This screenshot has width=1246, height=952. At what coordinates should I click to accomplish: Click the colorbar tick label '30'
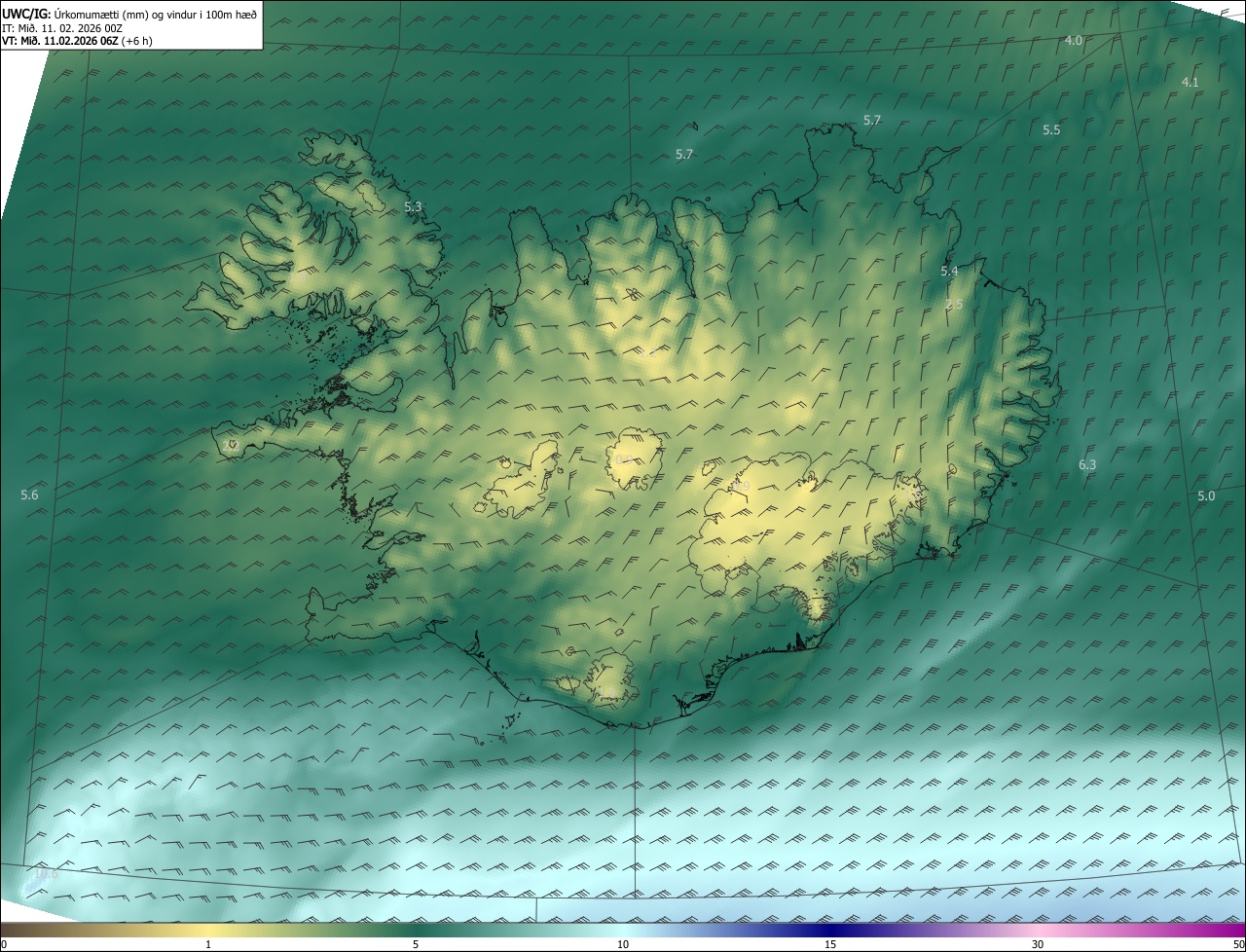(1038, 944)
